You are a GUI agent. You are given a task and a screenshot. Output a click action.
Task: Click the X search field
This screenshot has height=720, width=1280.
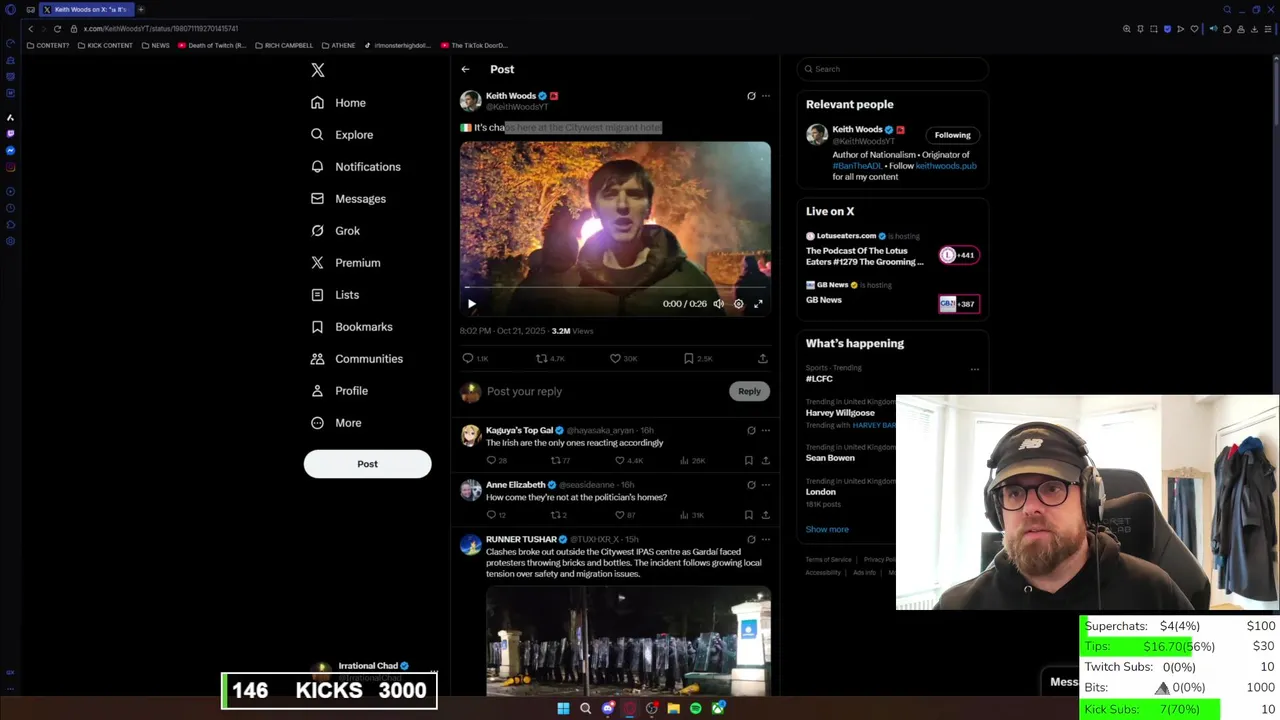[893, 69]
